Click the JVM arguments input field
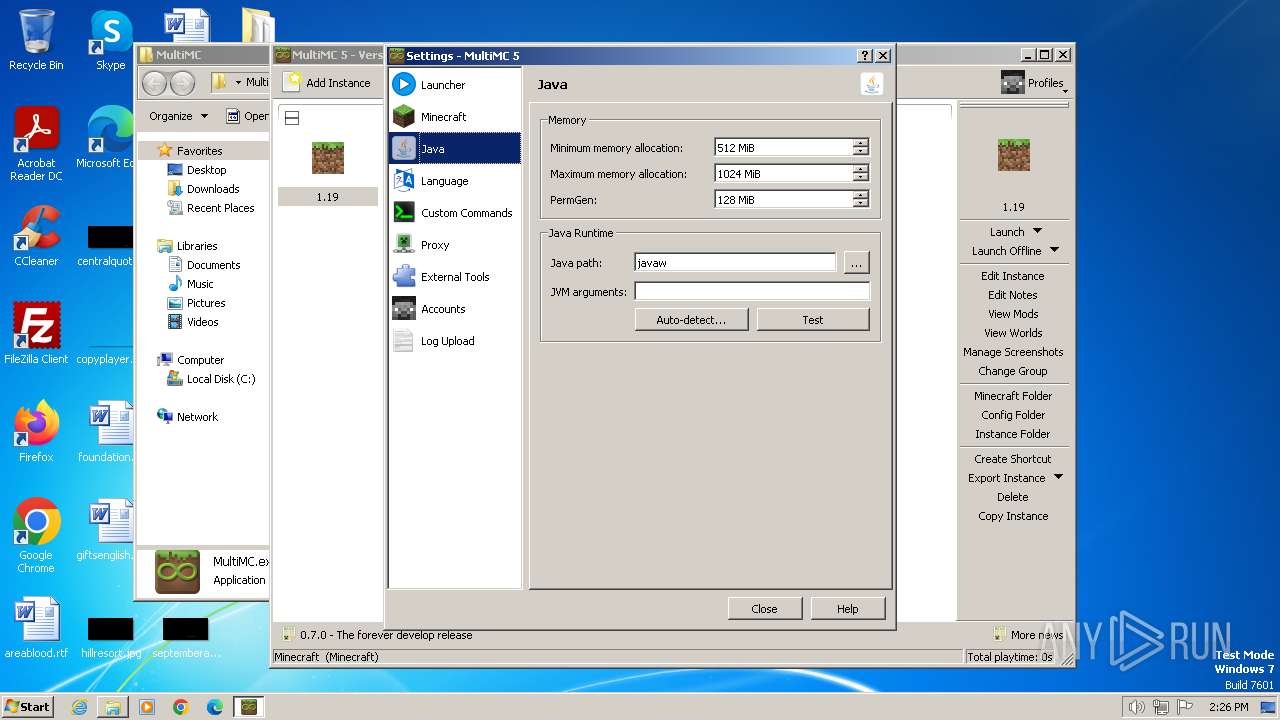Viewport: 1280px width, 720px height. click(x=752, y=292)
